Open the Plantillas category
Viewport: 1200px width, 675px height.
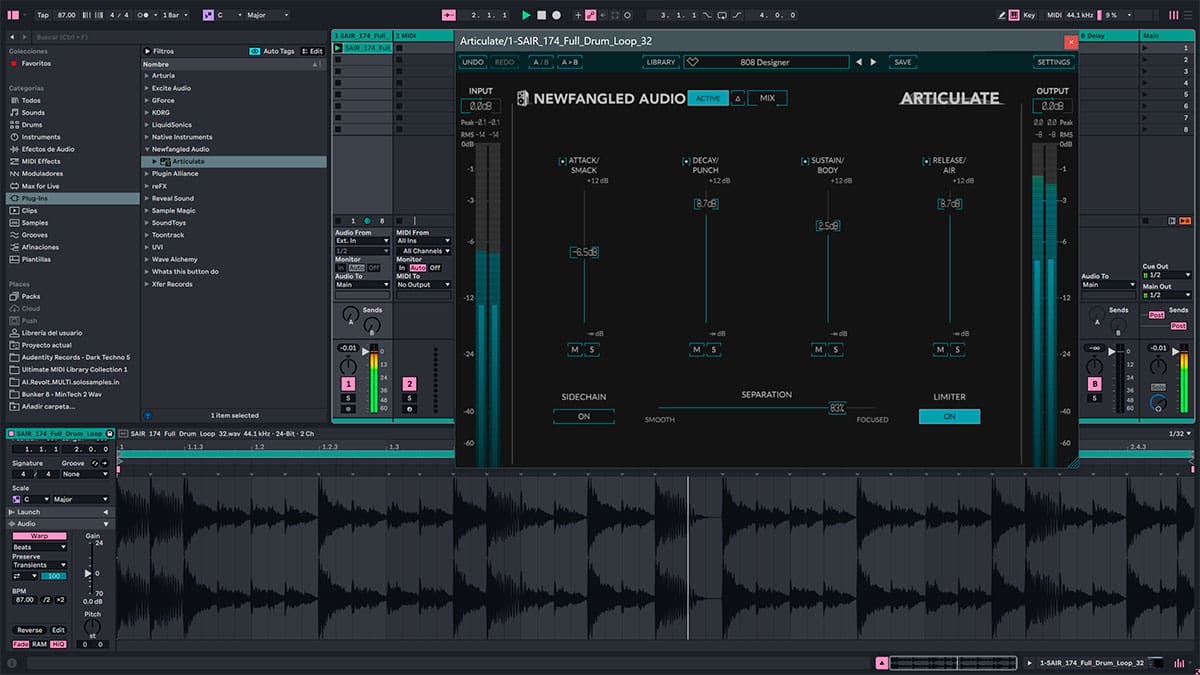point(36,259)
